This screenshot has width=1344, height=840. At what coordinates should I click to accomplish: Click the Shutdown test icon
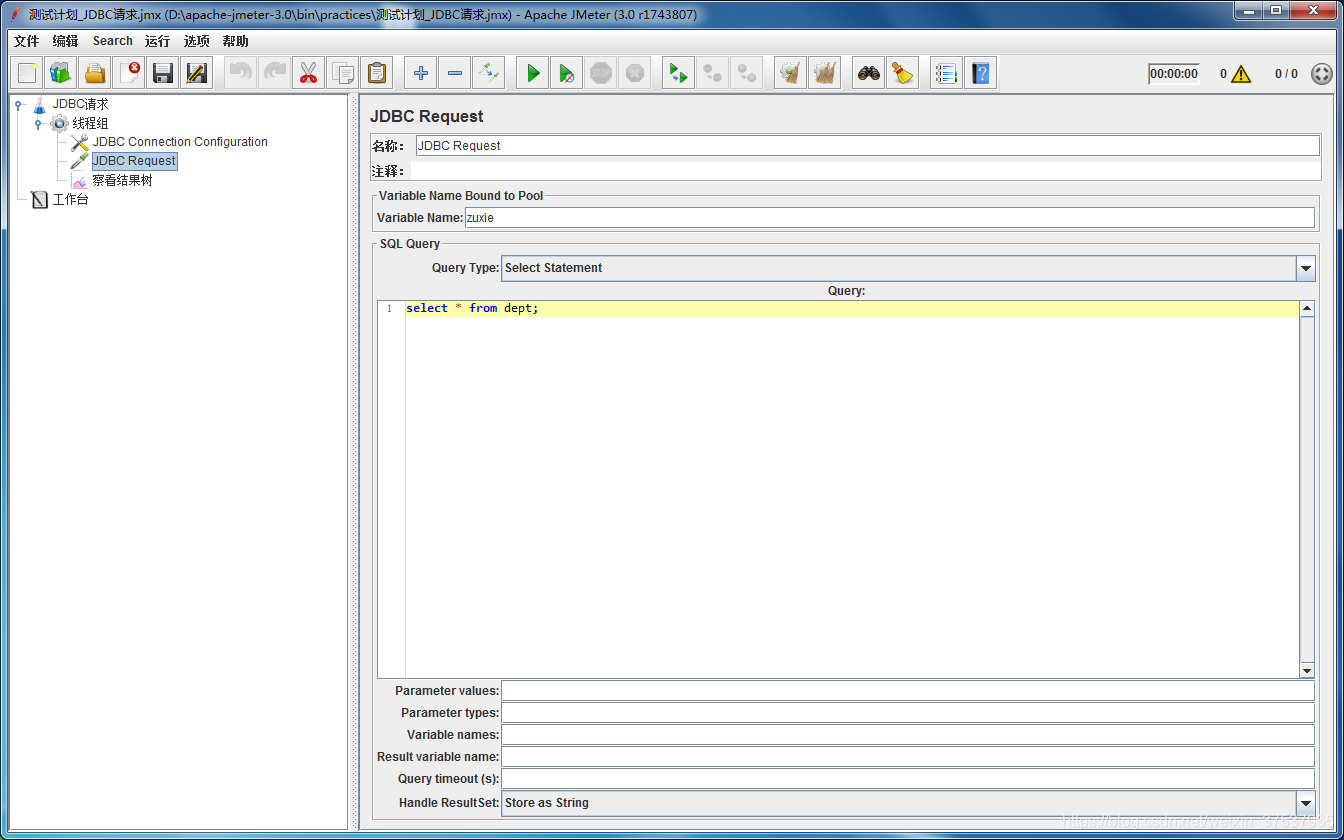point(635,73)
